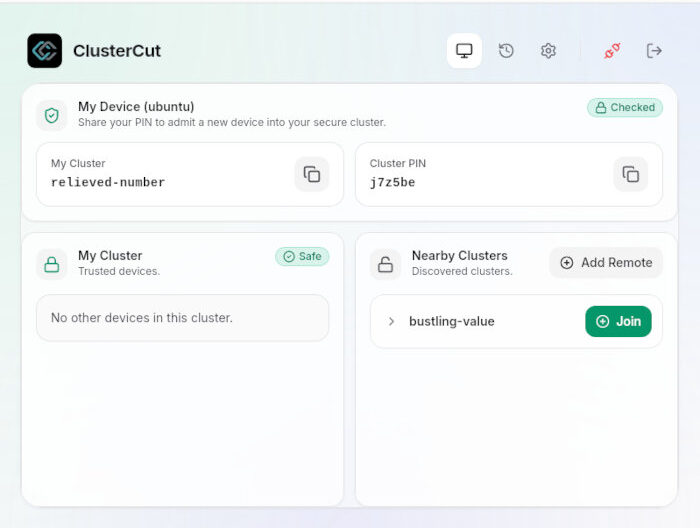700x528 pixels.
Task: Open the devices monitor view
Action: 464,50
